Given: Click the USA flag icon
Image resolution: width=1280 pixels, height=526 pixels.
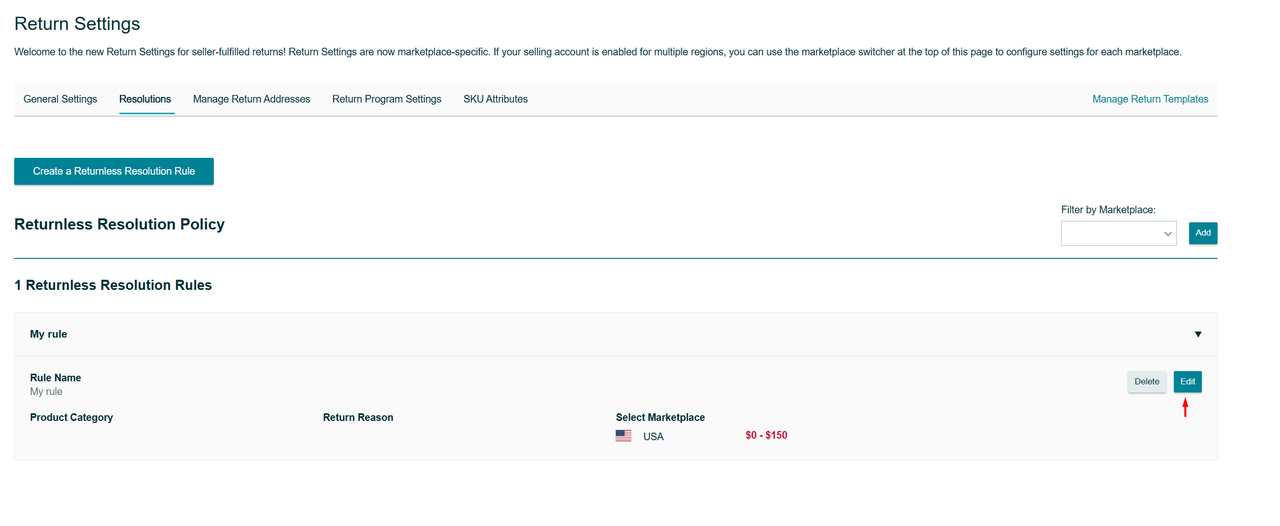Looking at the screenshot, I should pyautogui.click(x=623, y=436).
